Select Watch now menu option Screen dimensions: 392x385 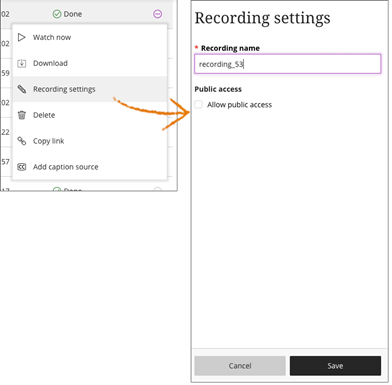(90, 37)
